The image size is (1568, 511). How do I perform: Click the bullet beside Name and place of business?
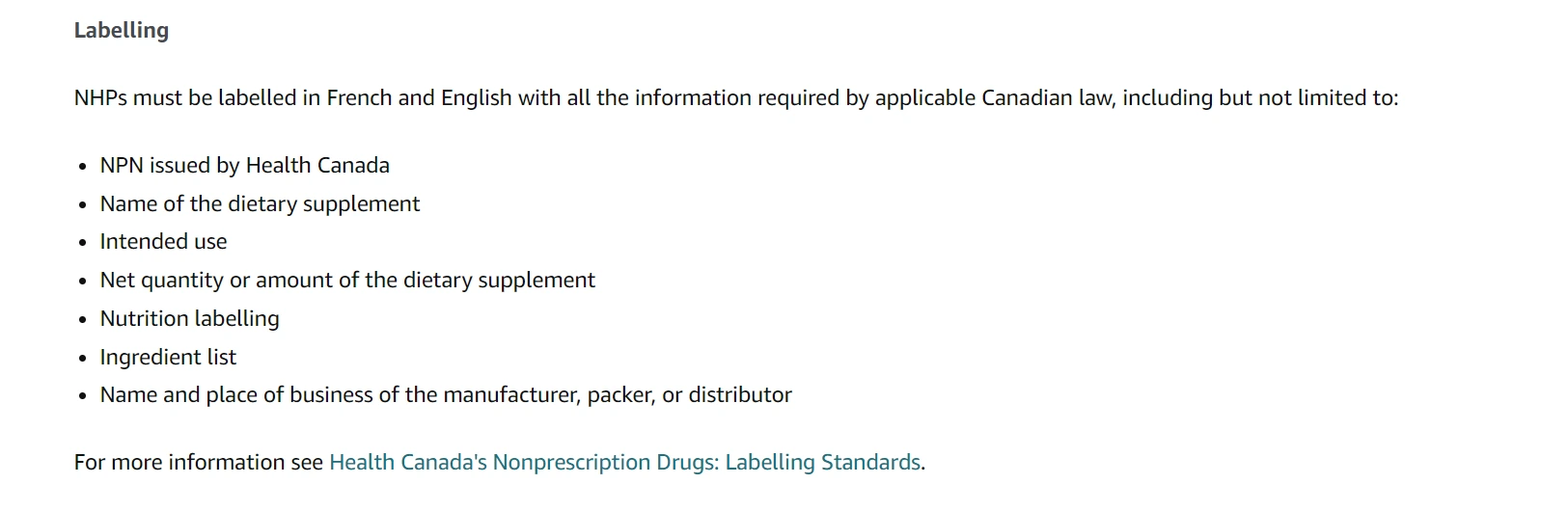point(83,396)
